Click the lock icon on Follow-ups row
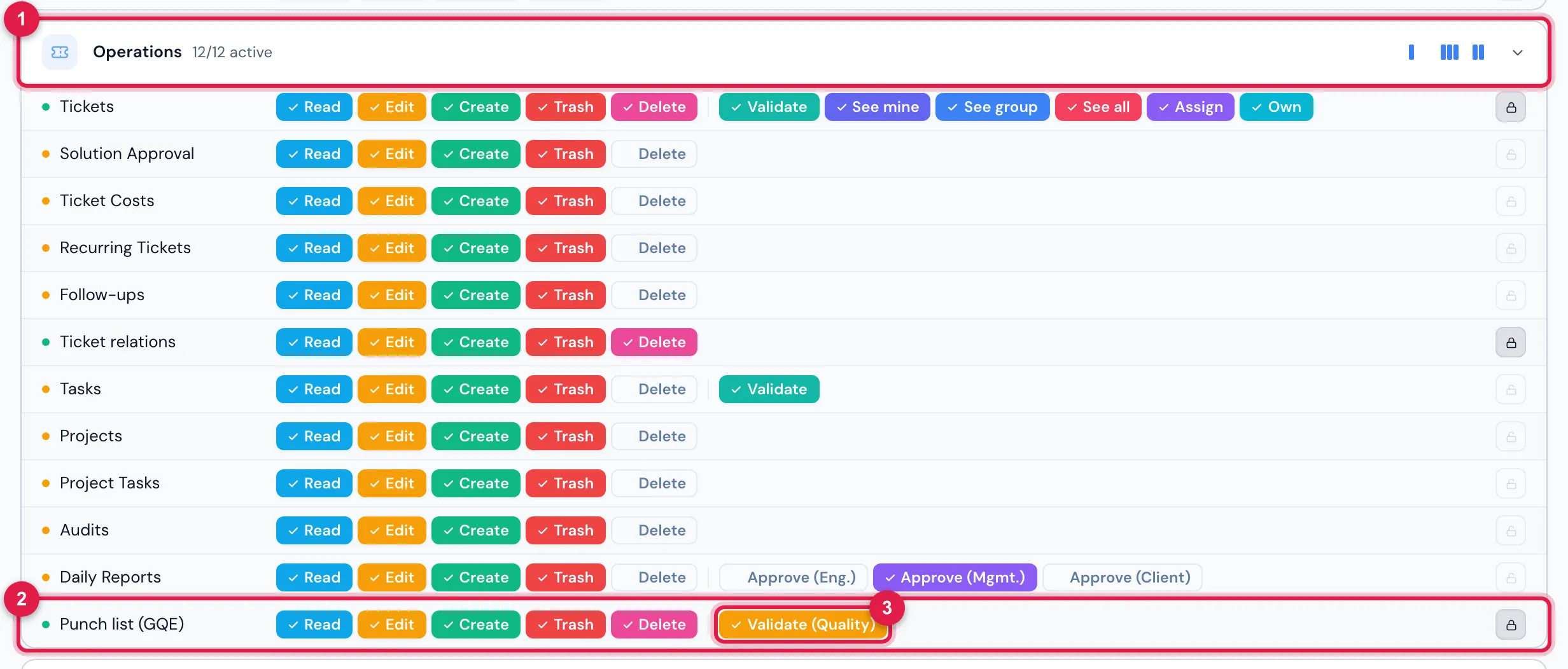This screenshot has height=669, width=1568. (x=1511, y=296)
